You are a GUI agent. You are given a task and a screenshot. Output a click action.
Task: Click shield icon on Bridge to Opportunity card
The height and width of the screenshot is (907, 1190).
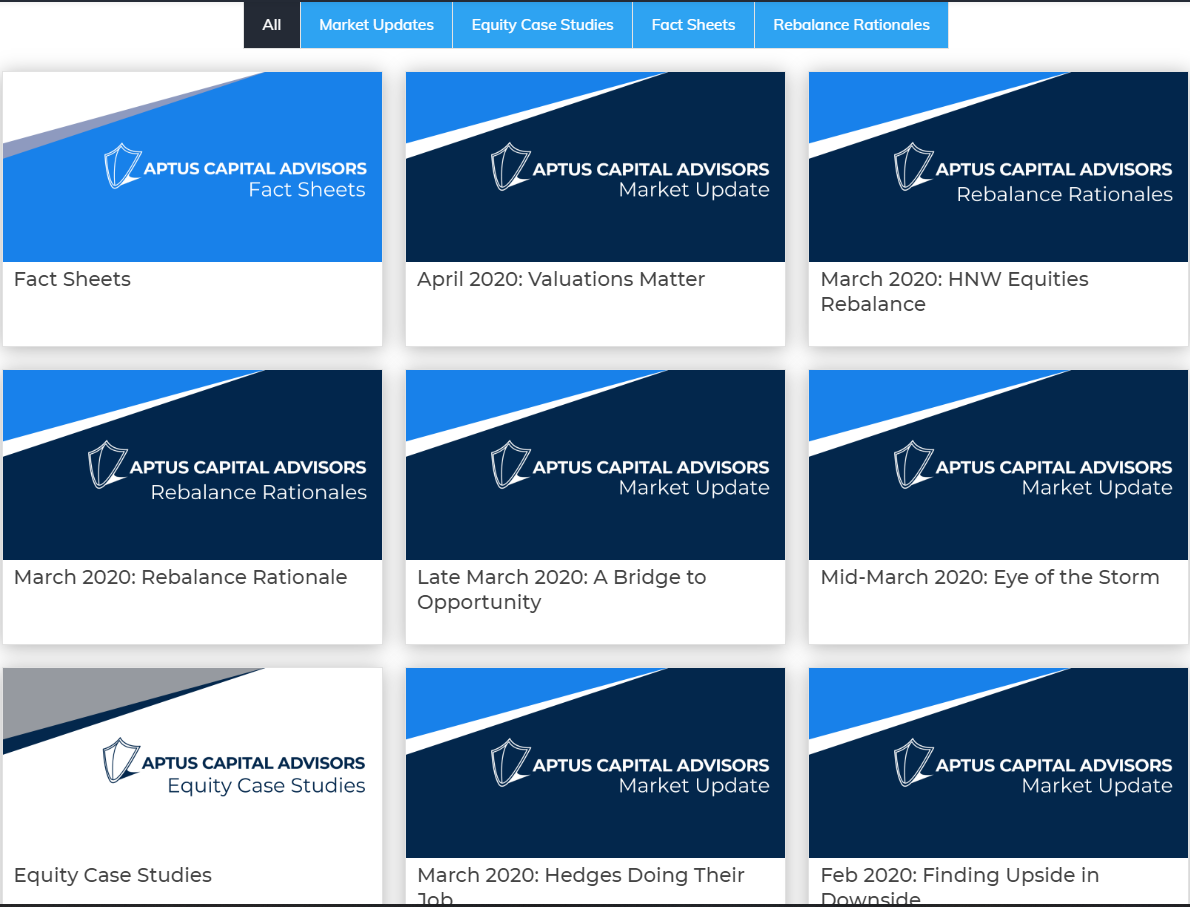point(510,465)
